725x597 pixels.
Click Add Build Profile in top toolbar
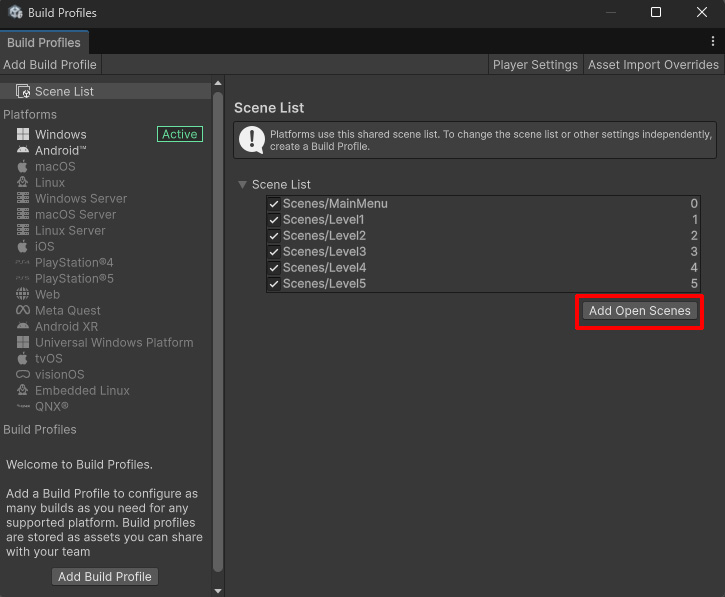(50, 65)
